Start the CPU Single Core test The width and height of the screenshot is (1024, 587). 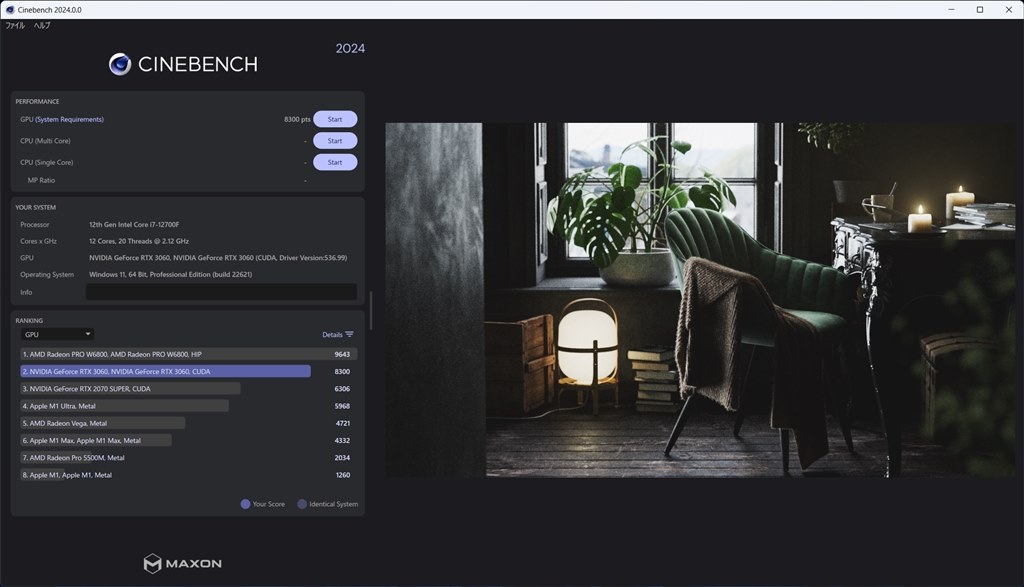(x=335, y=162)
